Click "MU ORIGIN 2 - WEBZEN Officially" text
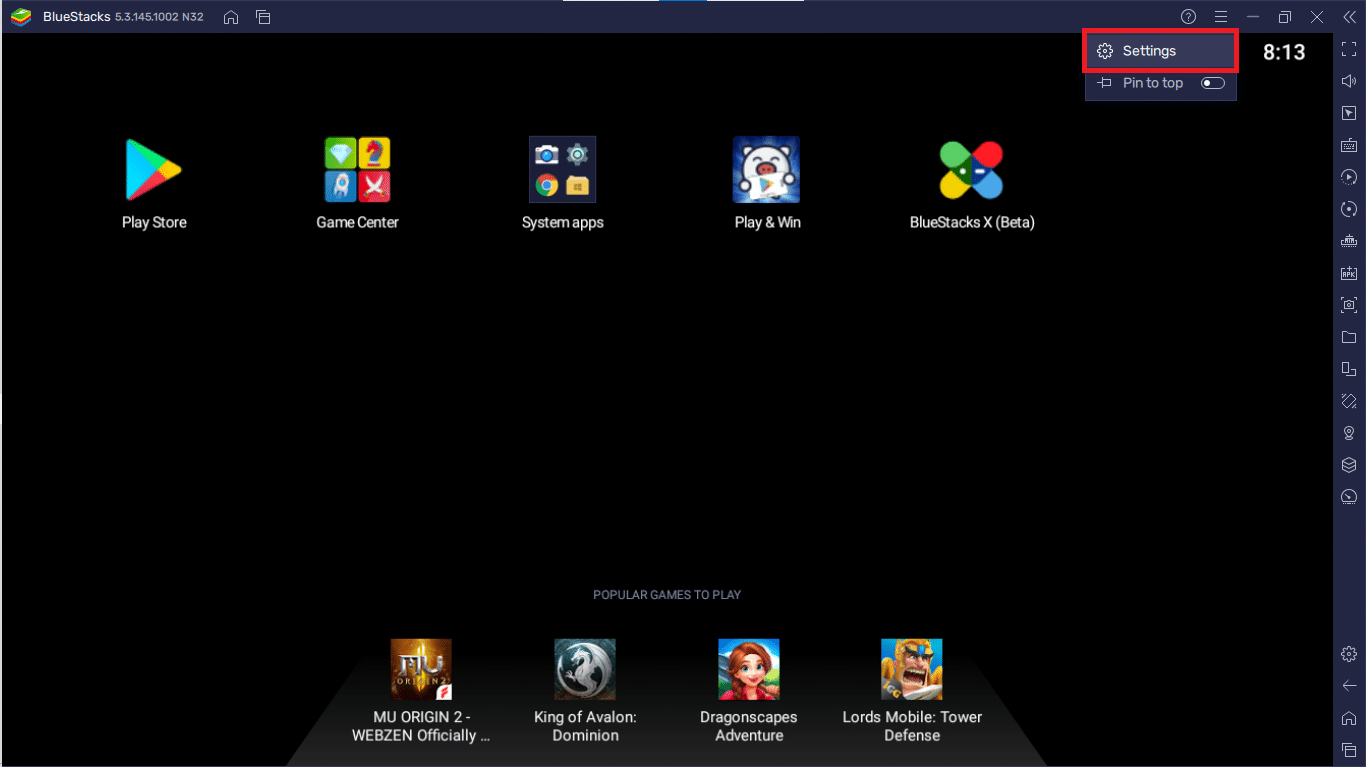1366x767 pixels. (x=421, y=726)
